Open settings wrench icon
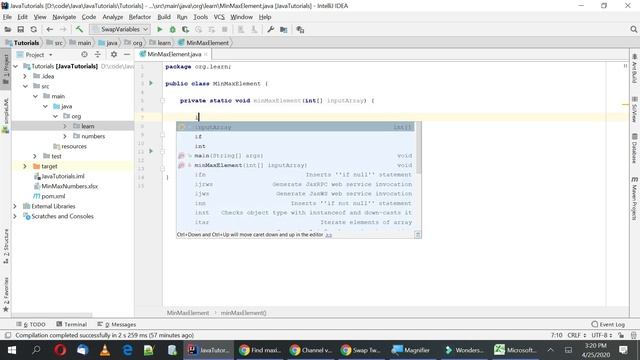Image resolution: width=640 pixels, height=360 pixels. click(270, 29)
